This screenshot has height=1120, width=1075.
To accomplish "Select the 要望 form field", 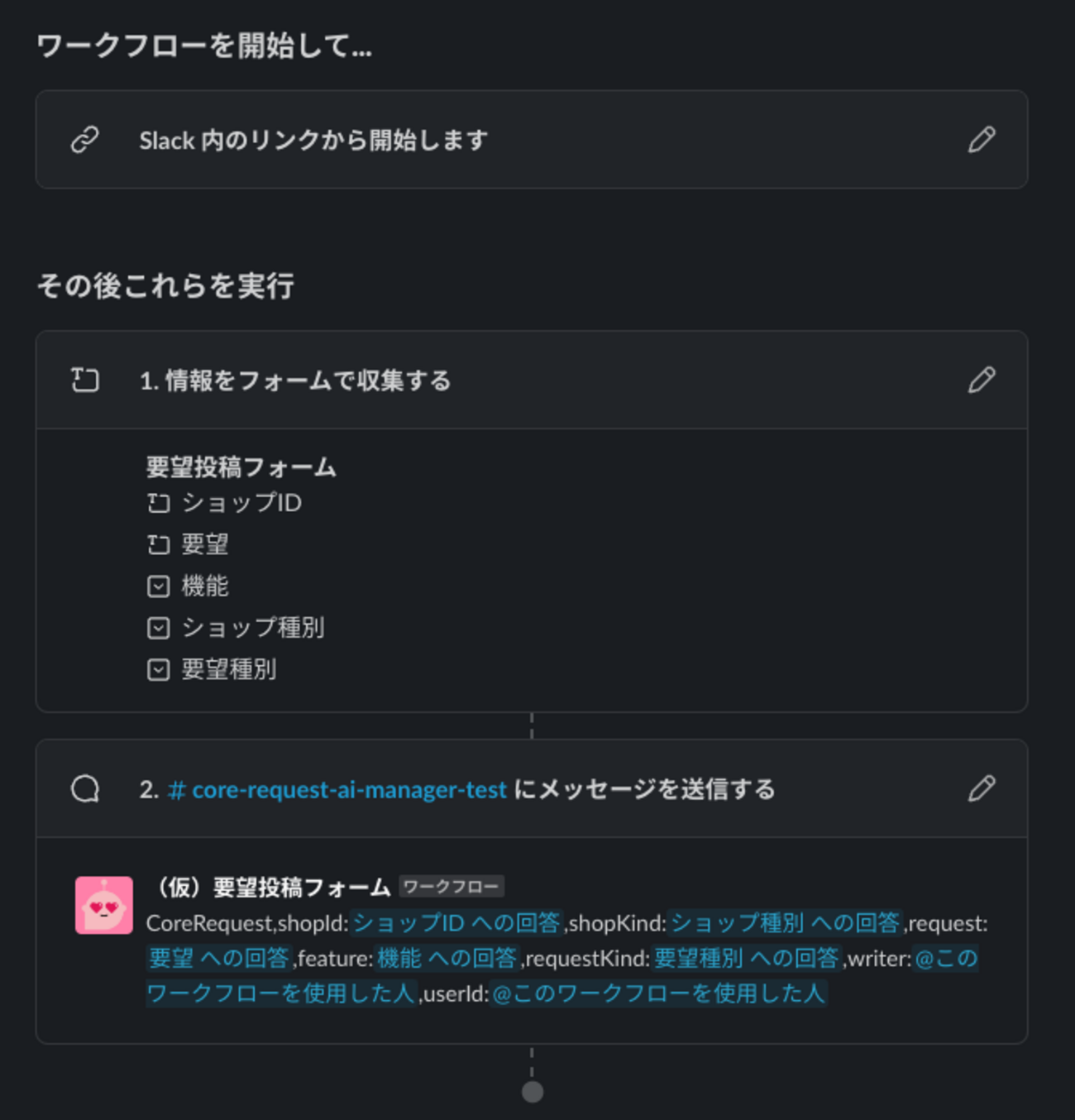I will pos(188,544).
